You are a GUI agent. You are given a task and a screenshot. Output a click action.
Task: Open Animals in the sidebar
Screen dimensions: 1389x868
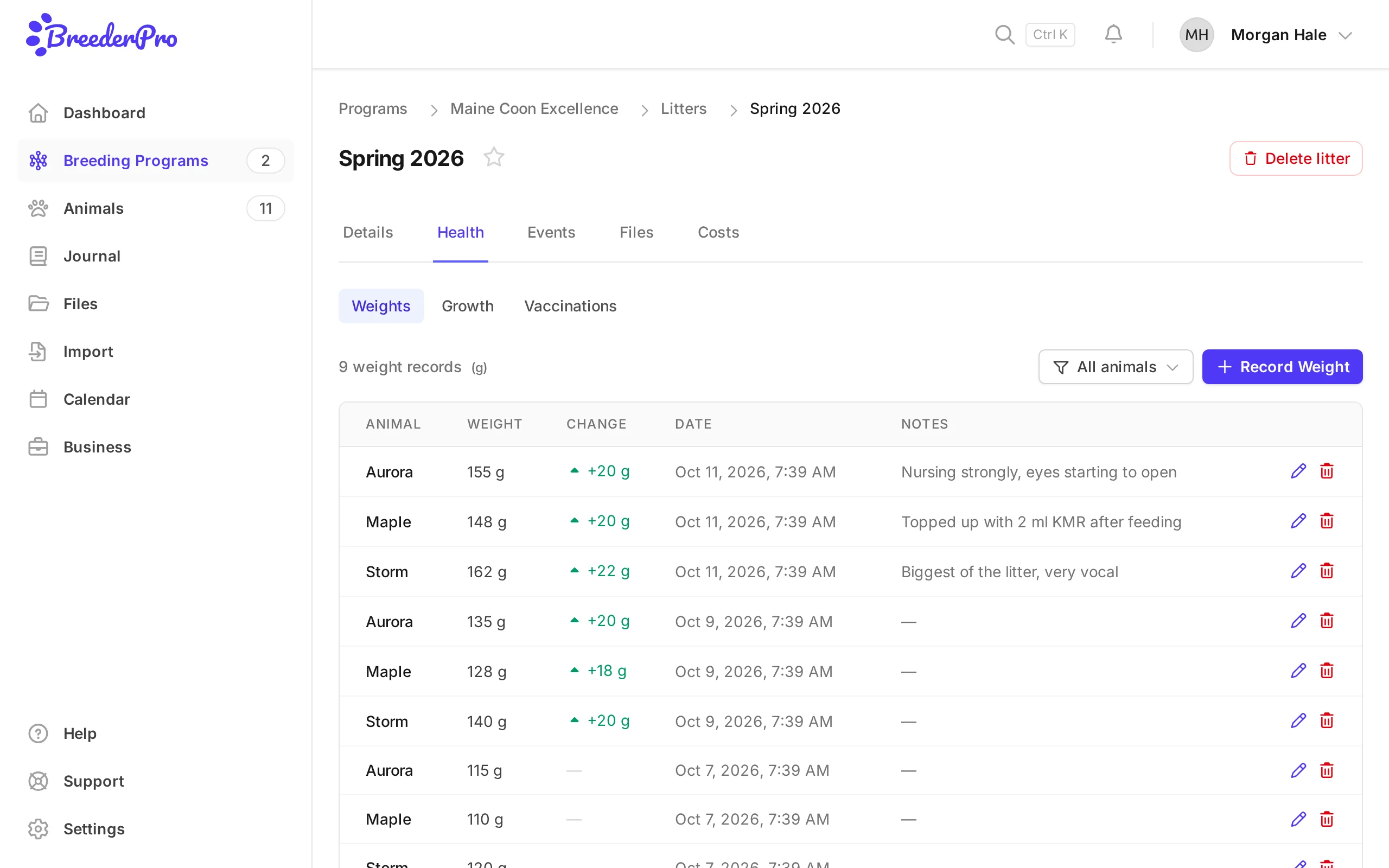[x=156, y=208]
